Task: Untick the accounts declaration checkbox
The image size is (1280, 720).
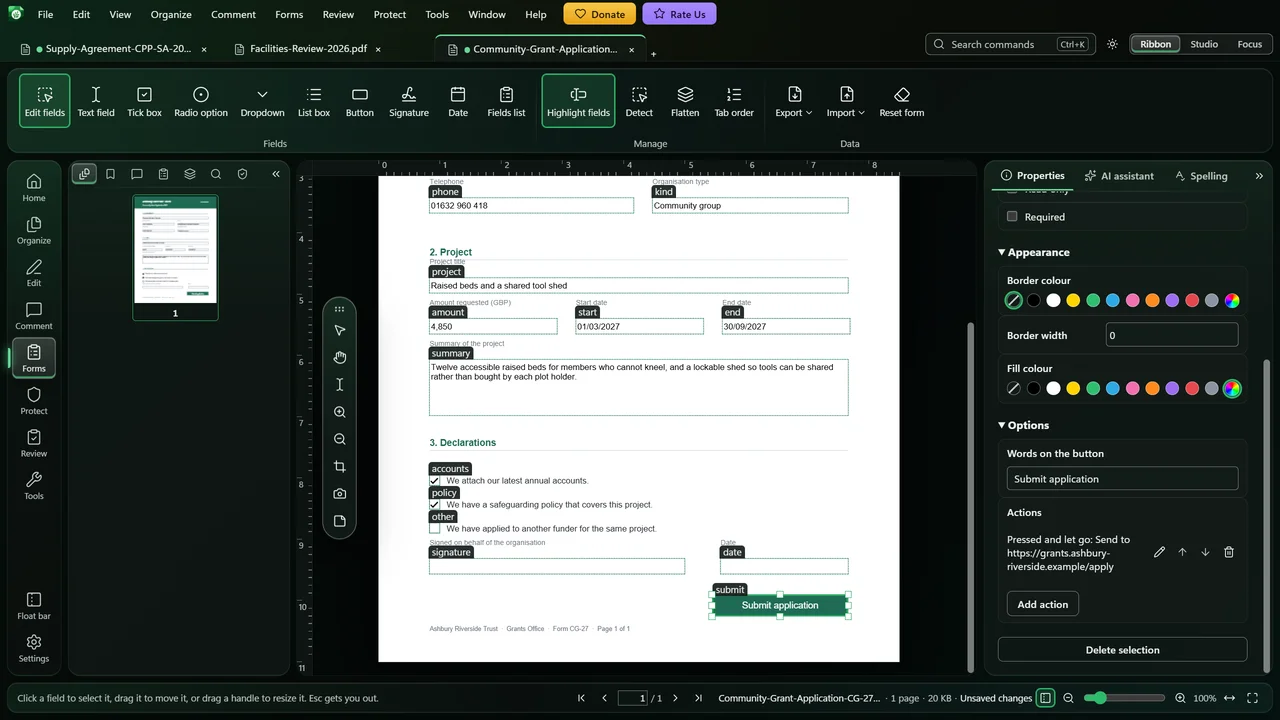Action: [435, 481]
